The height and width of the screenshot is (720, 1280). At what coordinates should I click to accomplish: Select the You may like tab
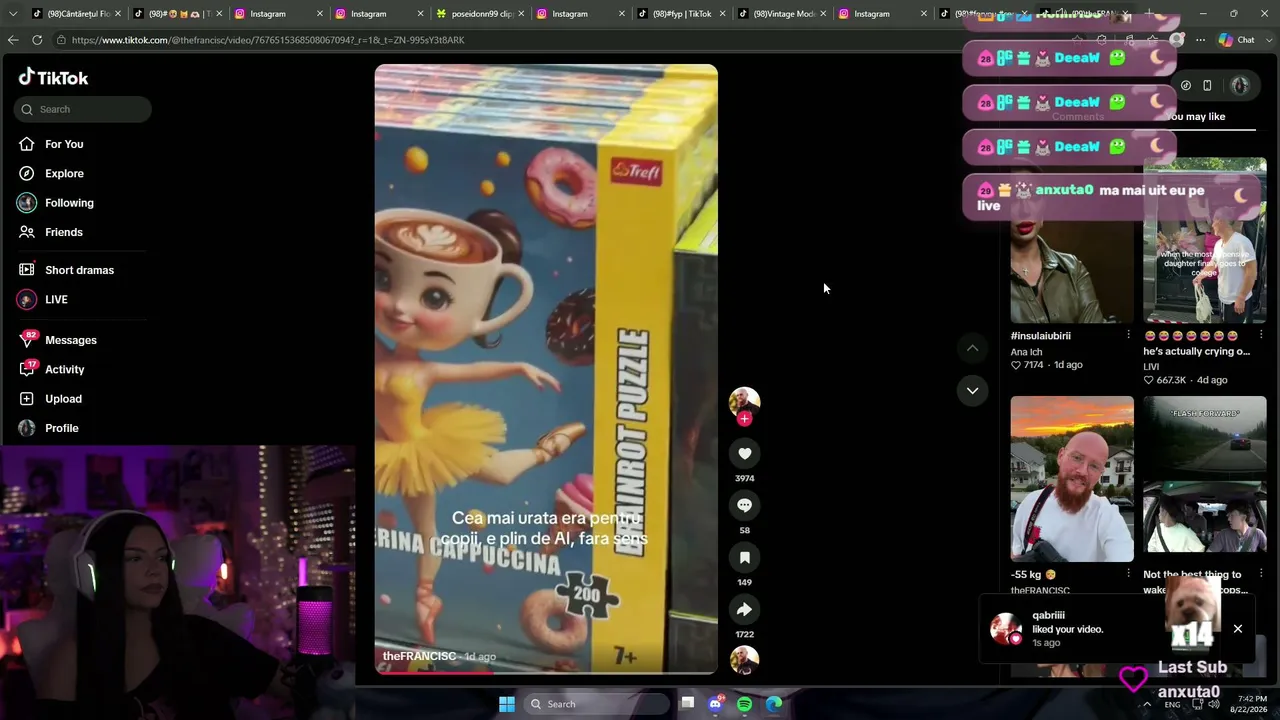(x=1195, y=117)
